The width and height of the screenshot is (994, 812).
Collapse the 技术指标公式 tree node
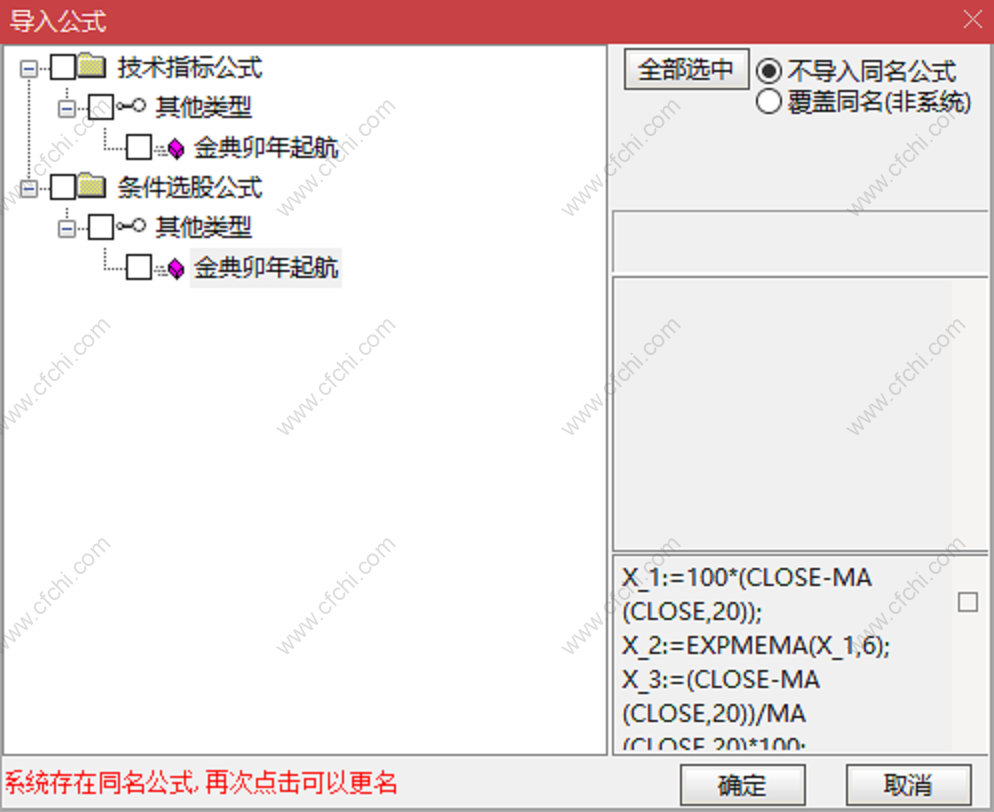pyautogui.click(x=29, y=68)
